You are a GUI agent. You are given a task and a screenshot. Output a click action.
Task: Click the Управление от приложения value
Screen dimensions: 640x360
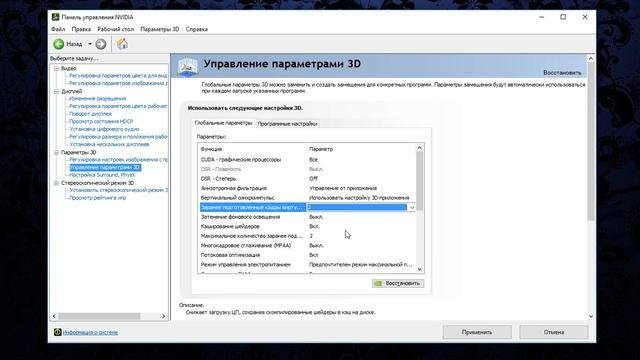click(343, 188)
